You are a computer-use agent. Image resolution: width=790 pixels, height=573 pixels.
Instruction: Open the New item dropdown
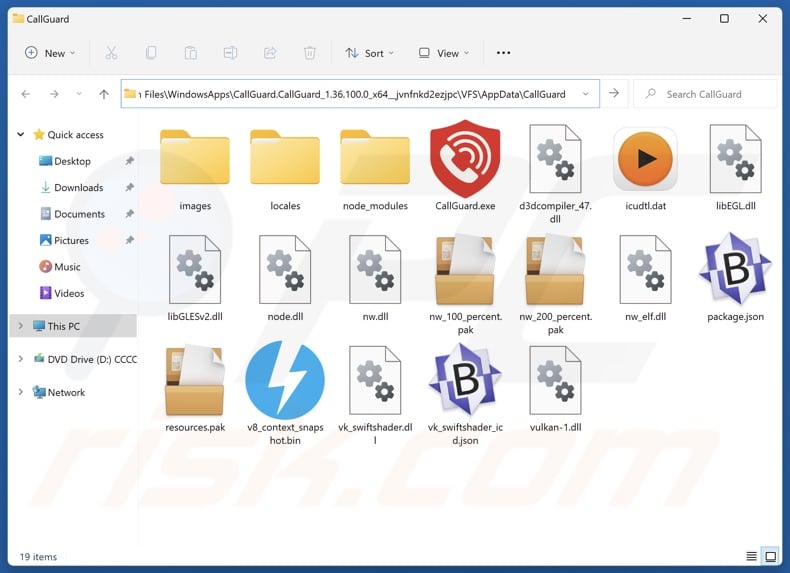point(50,53)
